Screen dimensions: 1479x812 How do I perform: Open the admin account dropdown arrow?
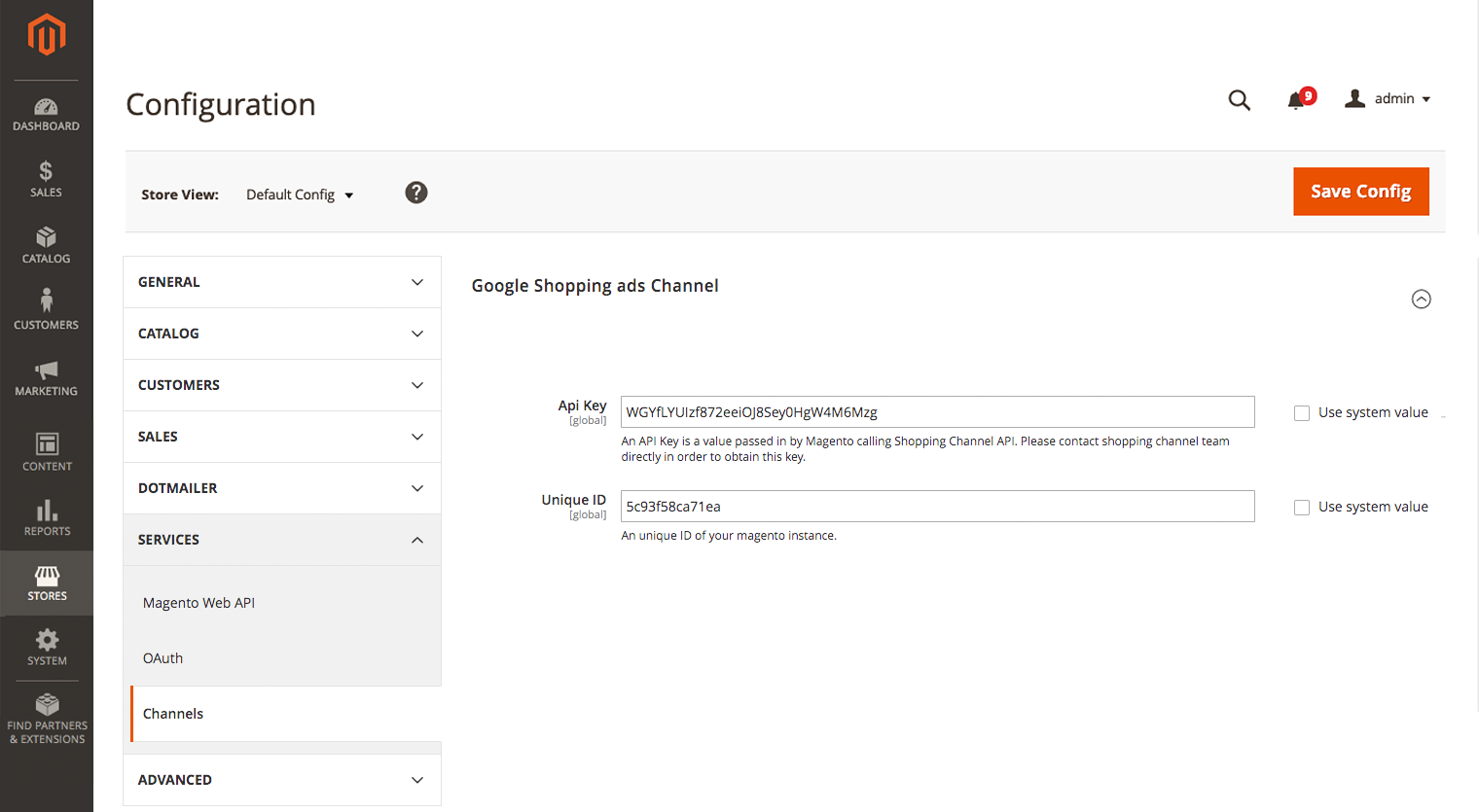(x=1426, y=99)
